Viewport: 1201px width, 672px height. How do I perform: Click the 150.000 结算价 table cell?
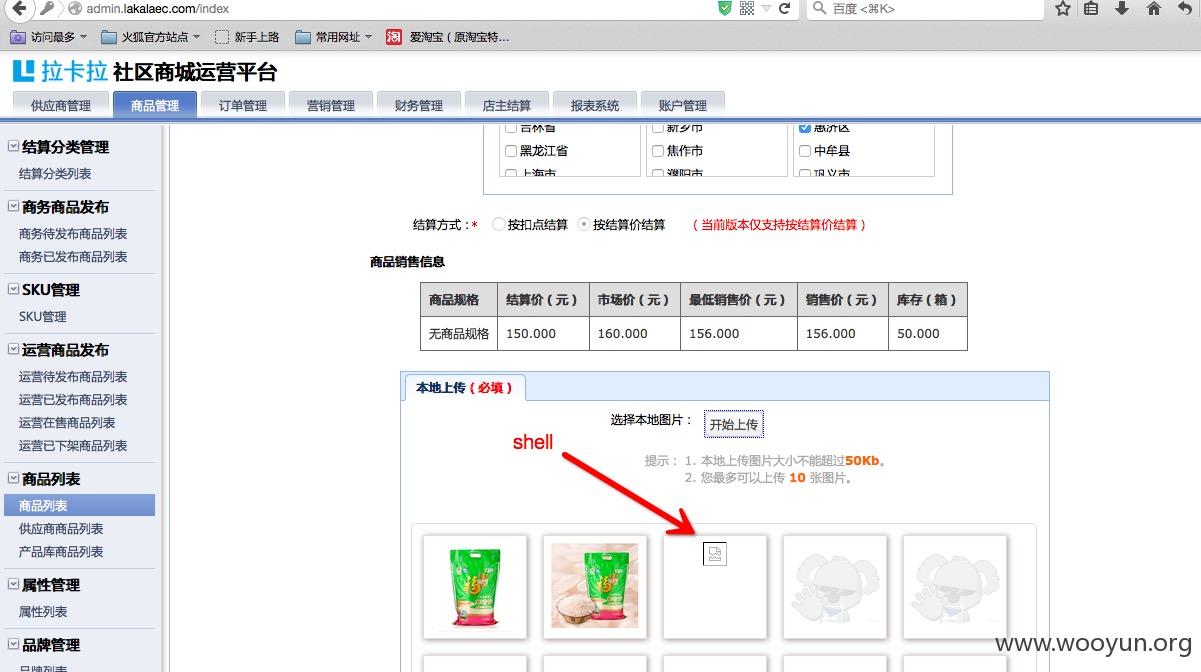(543, 334)
